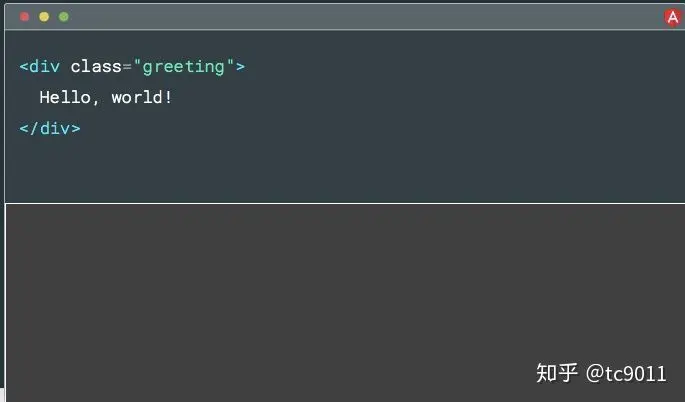Screen dimensions: 685x402
Task: Click the class attribute keyword
Action: point(95,67)
